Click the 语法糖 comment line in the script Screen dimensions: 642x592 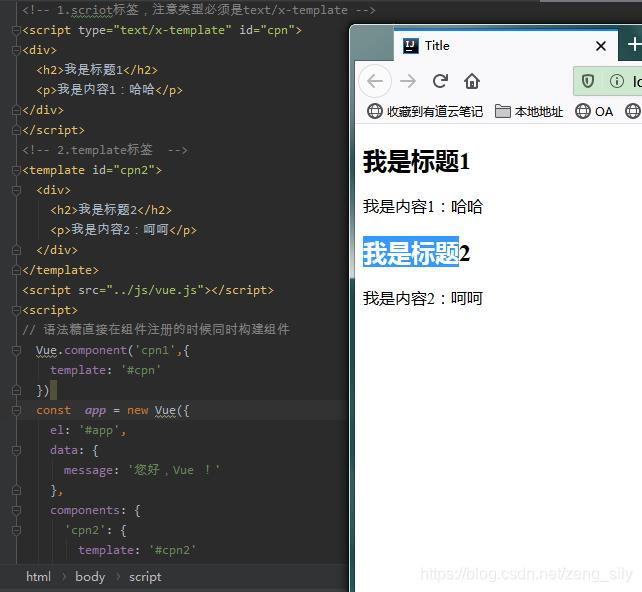156,330
